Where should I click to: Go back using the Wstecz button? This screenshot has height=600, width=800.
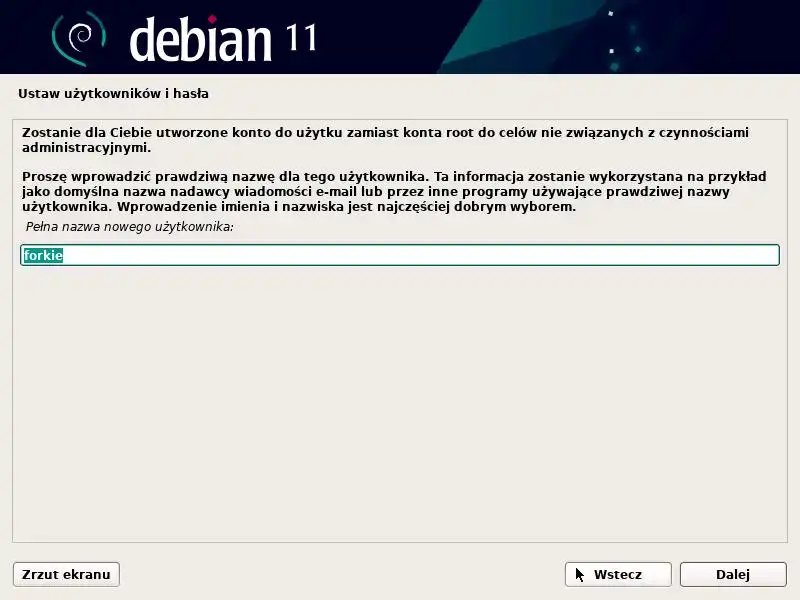pos(618,574)
